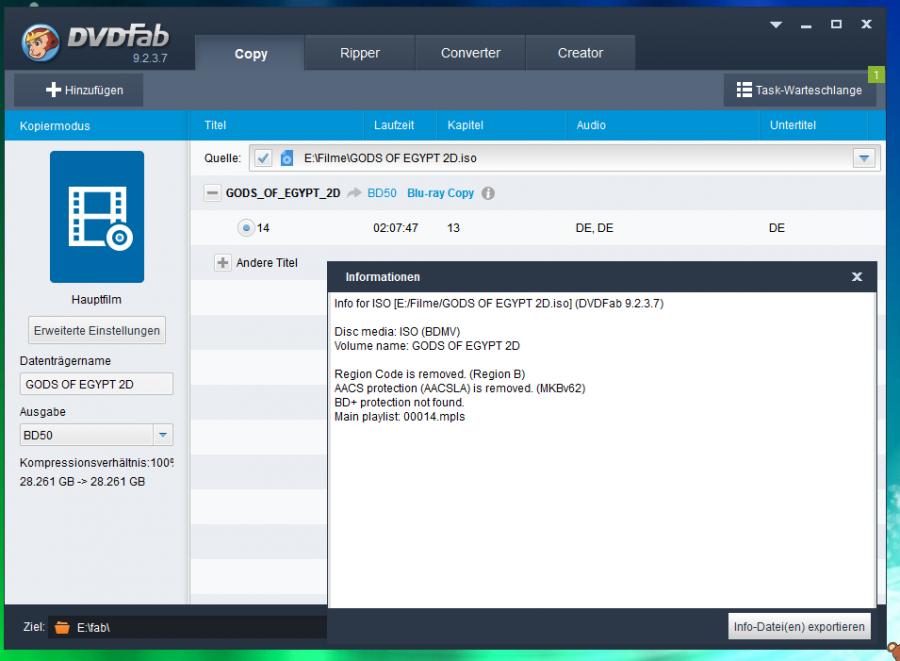Click the audio value DE, DE
Viewport: 900px width, 661px height.
pyautogui.click(x=594, y=228)
